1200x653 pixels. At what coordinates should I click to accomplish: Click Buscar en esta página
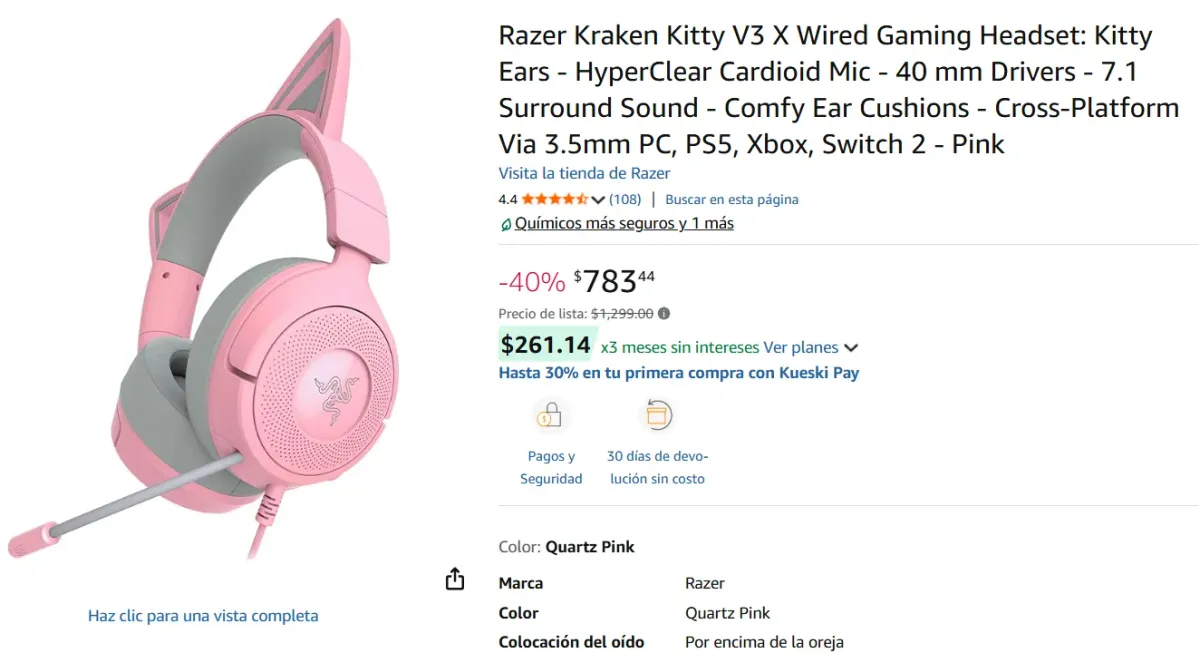(x=732, y=199)
